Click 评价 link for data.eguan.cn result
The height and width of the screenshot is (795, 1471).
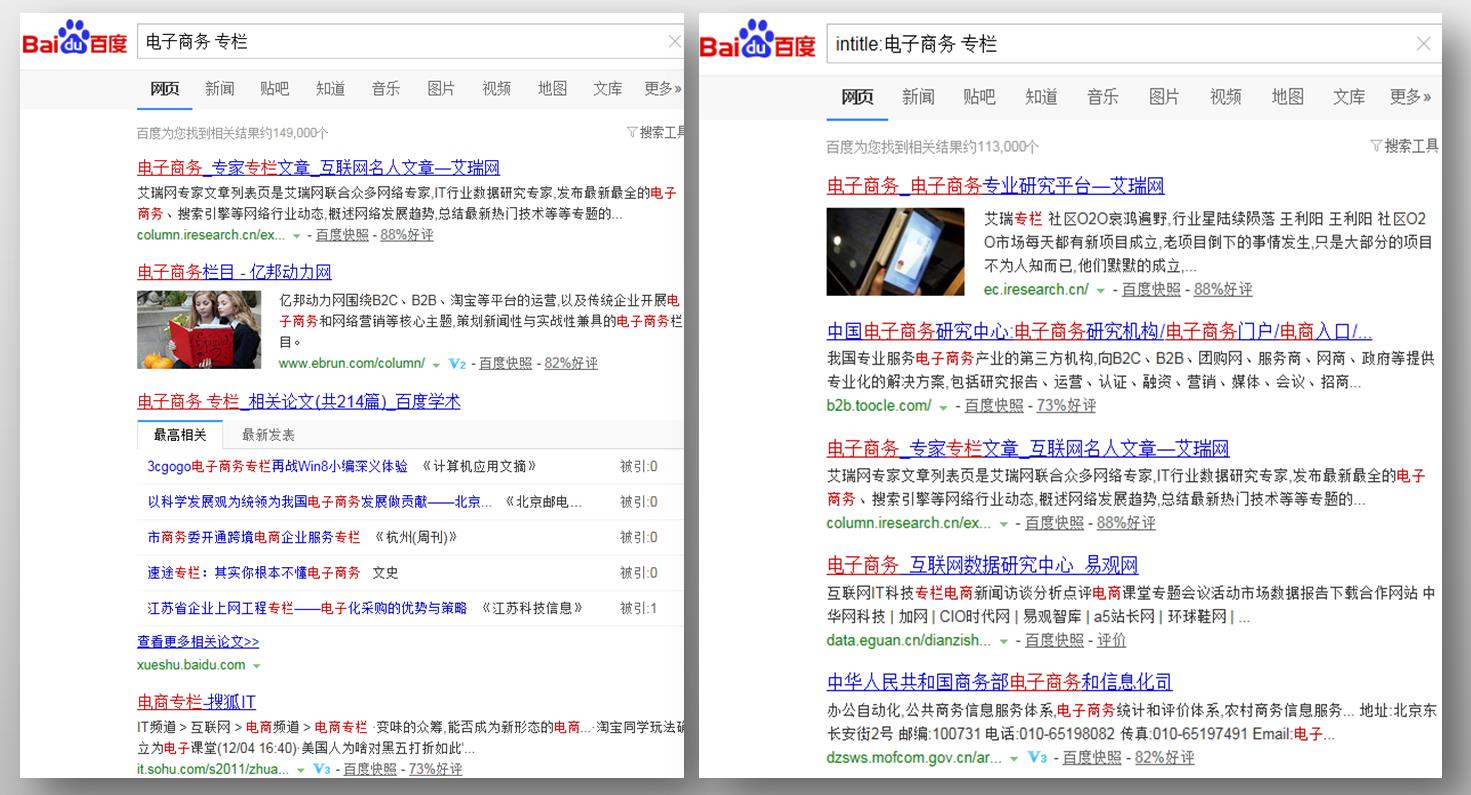click(1111, 641)
